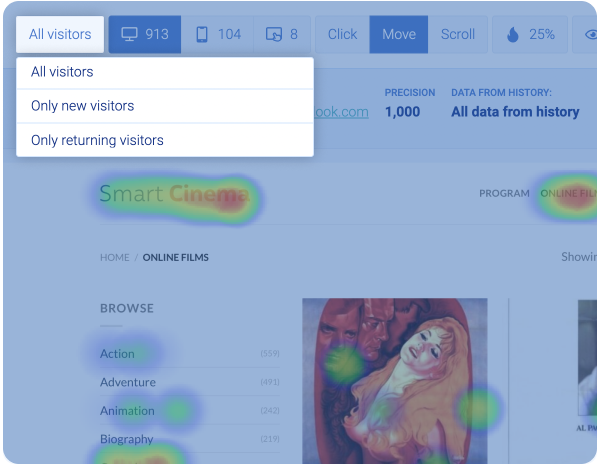The image size is (597, 464).
Task: Open the ONLINE FILMS nav item
Action: click(x=568, y=193)
